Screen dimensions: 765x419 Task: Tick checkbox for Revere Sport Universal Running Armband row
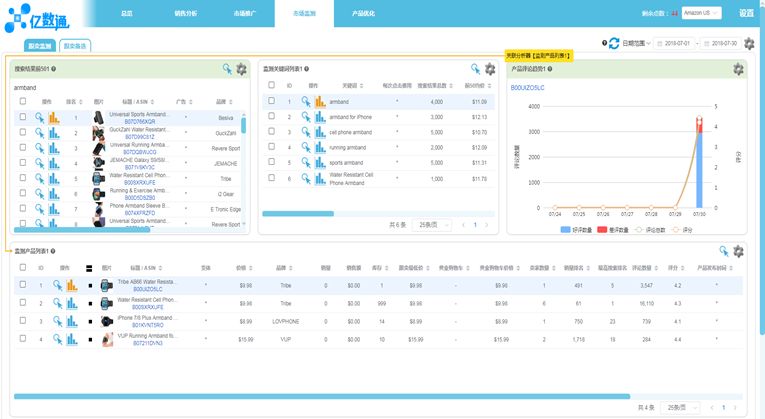[x=23, y=147]
